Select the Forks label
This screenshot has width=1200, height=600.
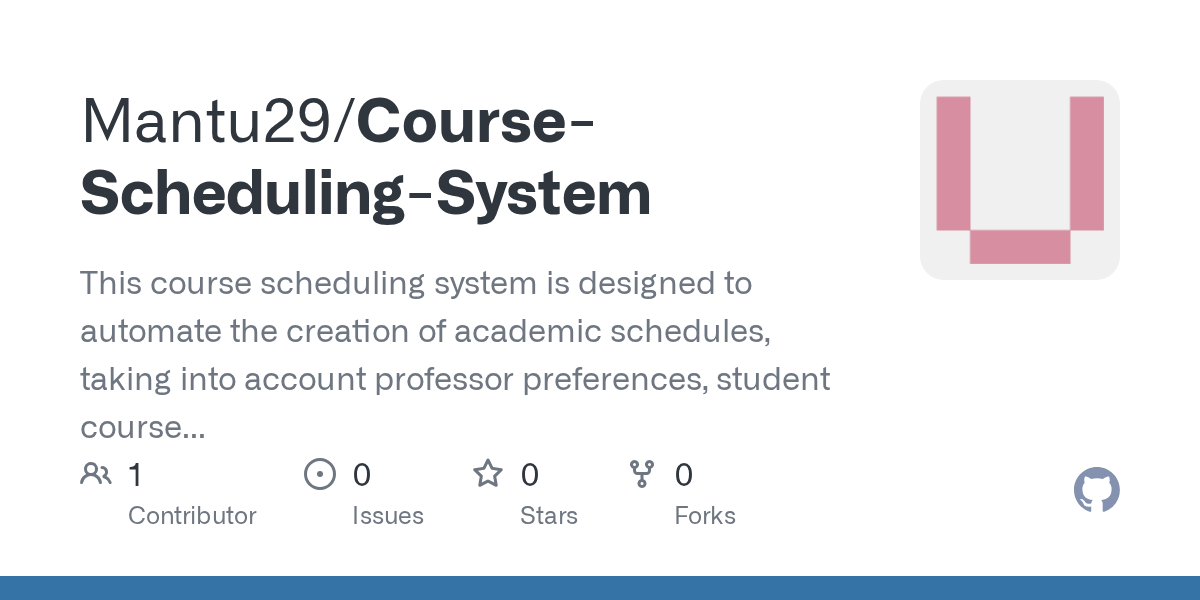point(705,516)
